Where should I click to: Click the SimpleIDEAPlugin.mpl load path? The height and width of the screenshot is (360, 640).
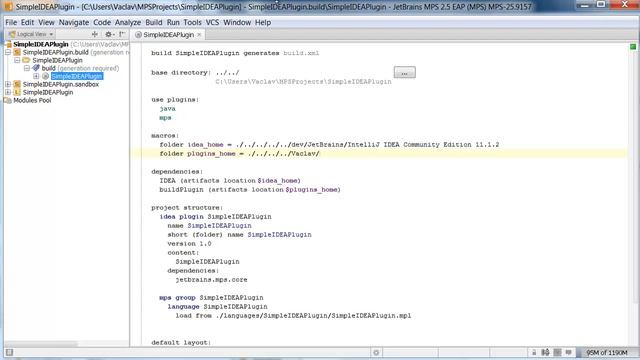[x=313, y=316]
